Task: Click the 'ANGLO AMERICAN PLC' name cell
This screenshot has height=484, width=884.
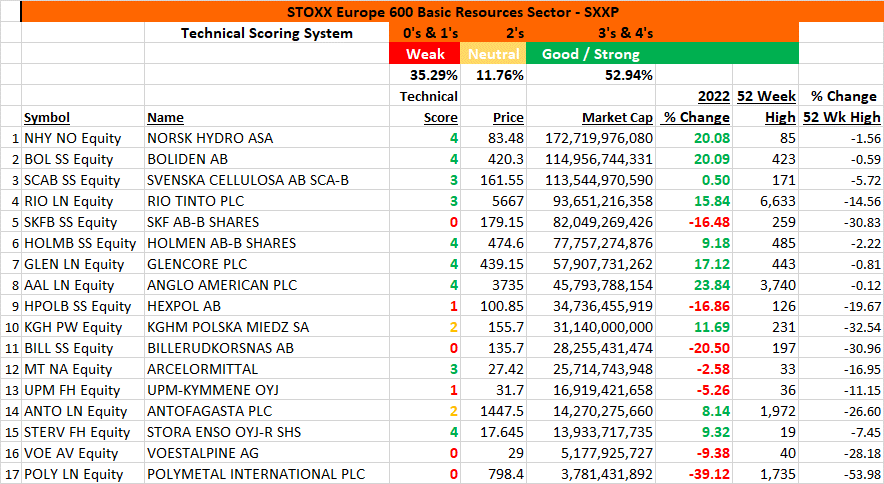Action: coord(267,285)
